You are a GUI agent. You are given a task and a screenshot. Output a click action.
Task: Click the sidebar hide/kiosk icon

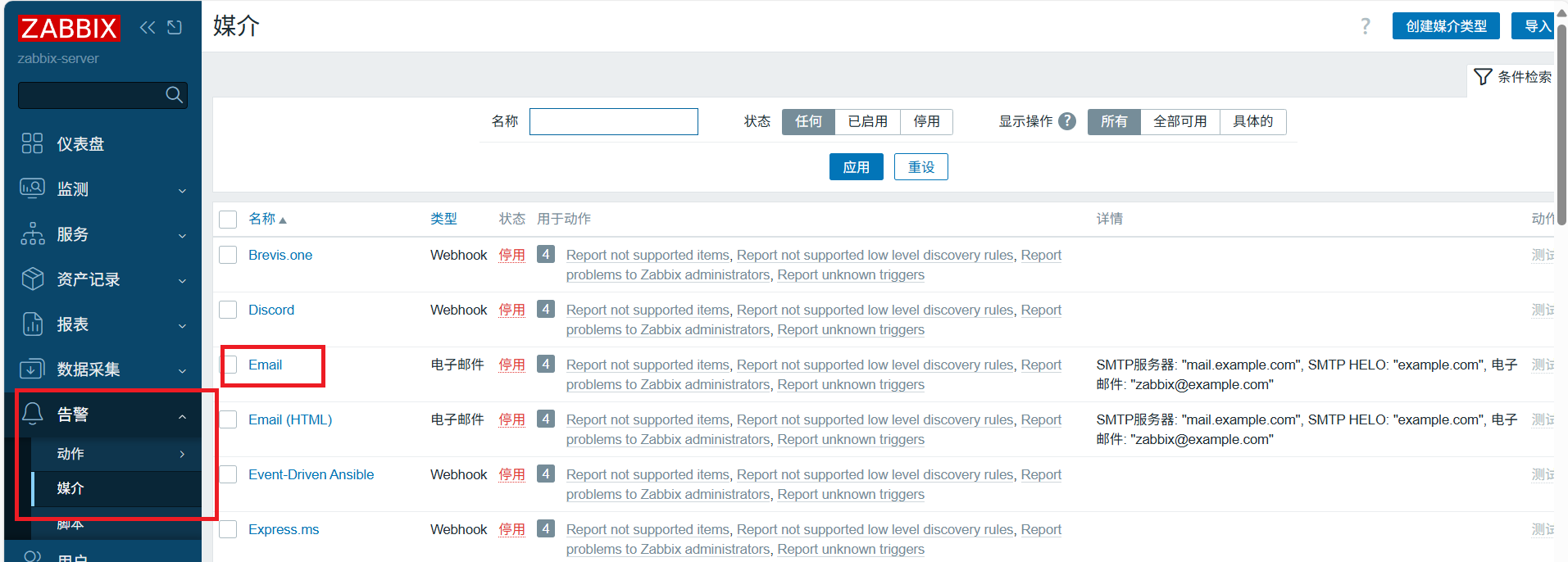click(x=175, y=28)
